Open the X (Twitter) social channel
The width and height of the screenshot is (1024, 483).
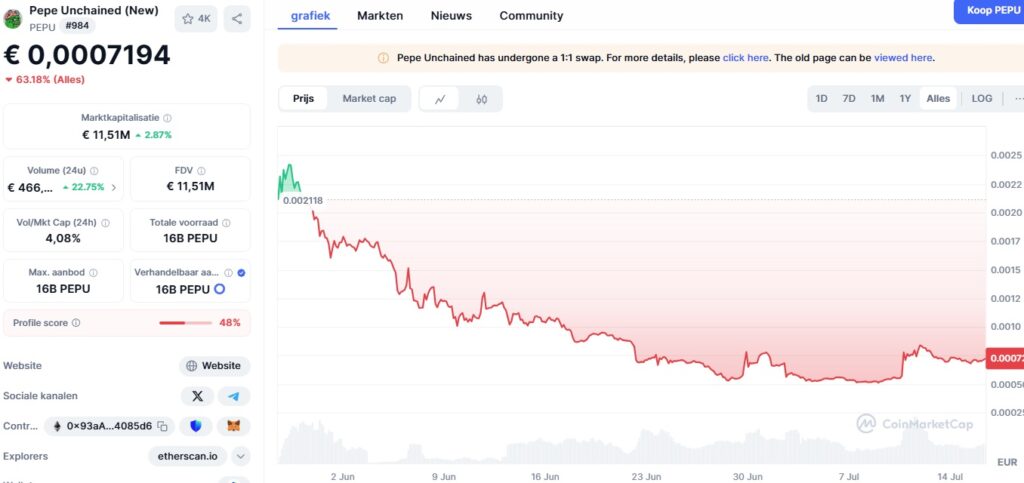pos(197,396)
